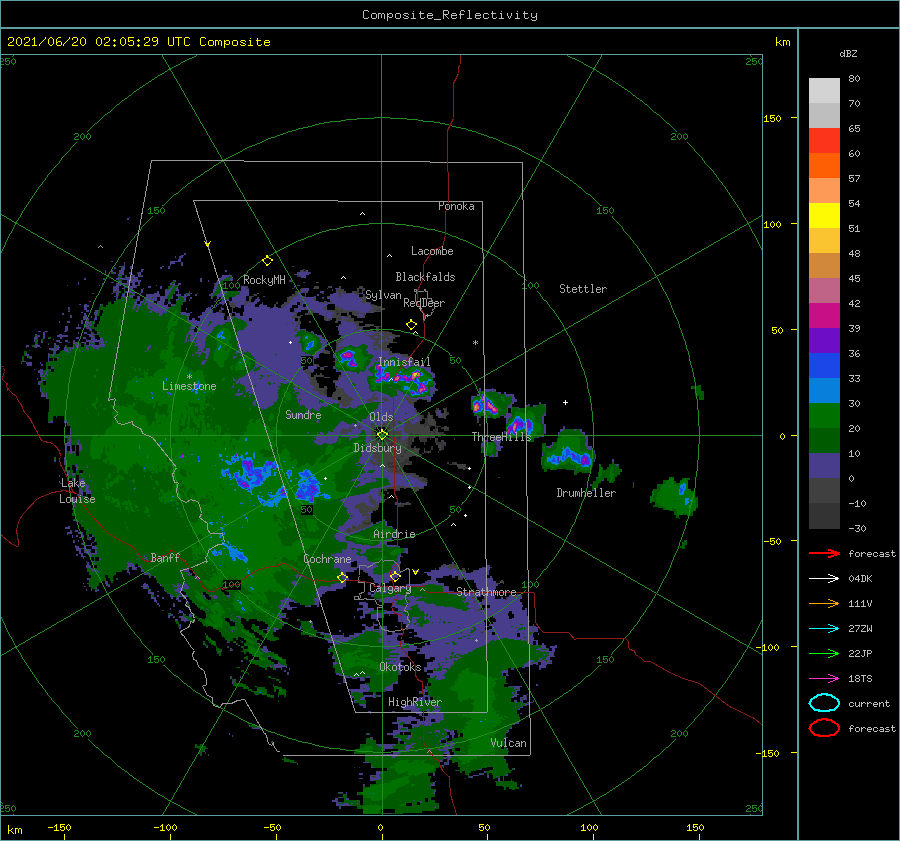Click the Drumheller label
The image size is (900, 841).
coord(586,493)
